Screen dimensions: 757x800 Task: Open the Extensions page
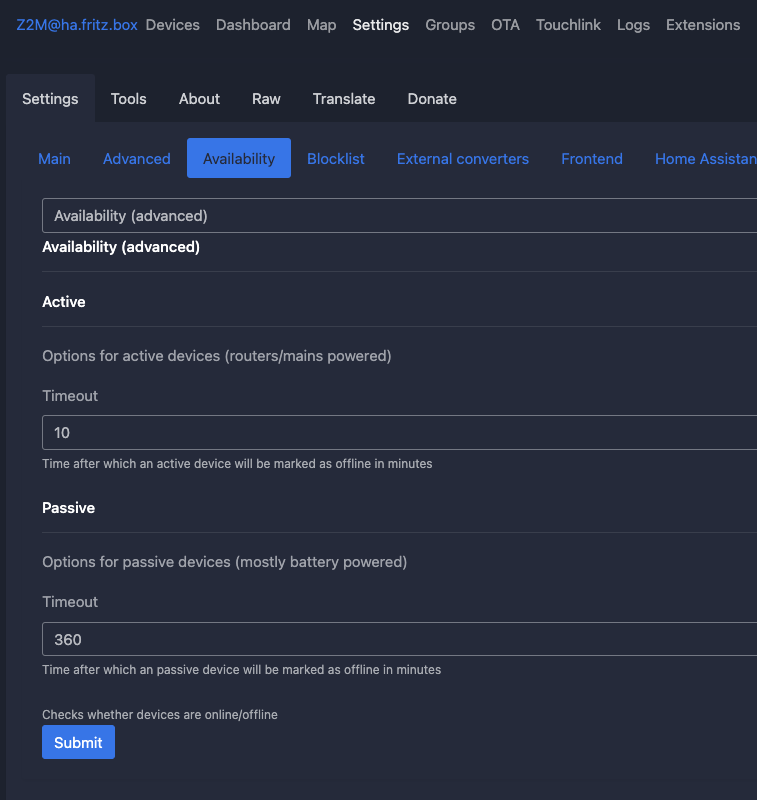point(702,24)
